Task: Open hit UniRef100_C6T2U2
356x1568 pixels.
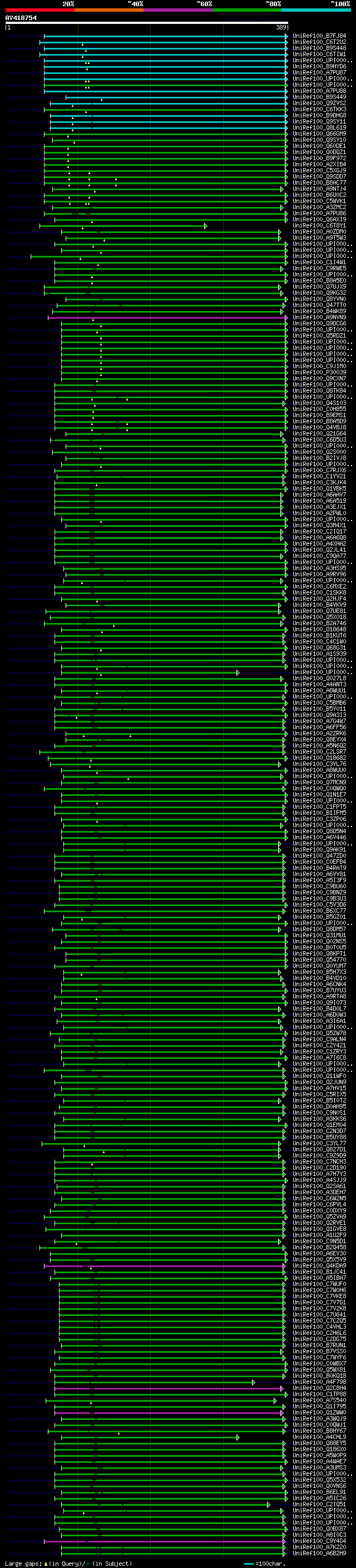Action: tap(319, 42)
